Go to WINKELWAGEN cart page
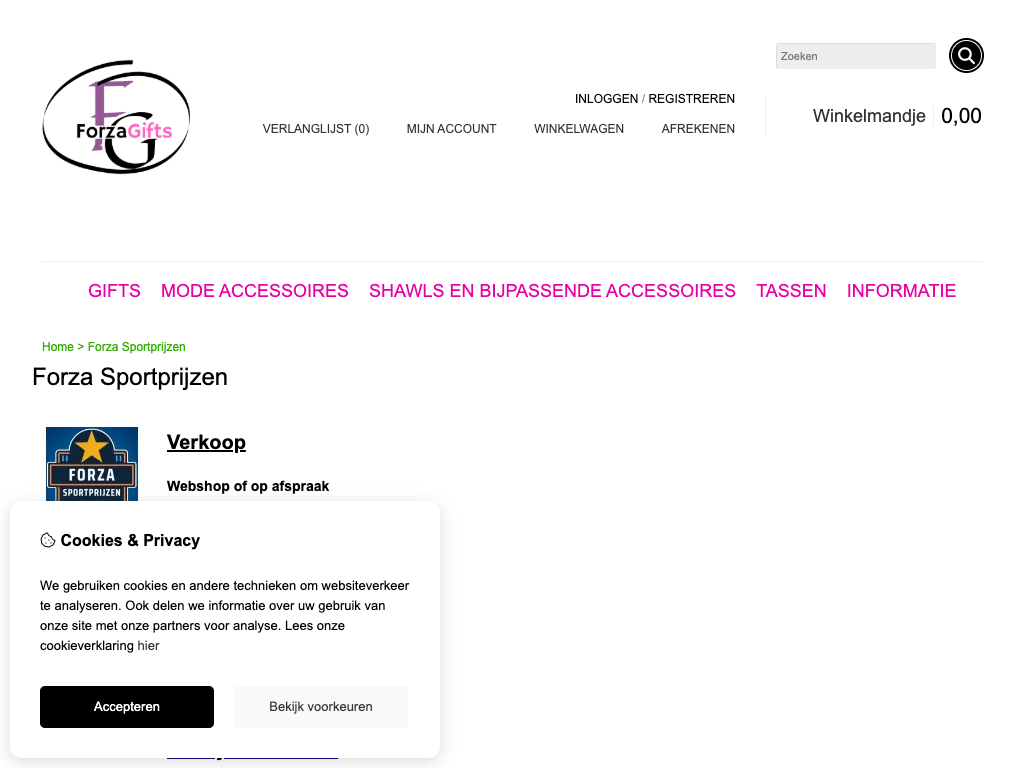 579,129
